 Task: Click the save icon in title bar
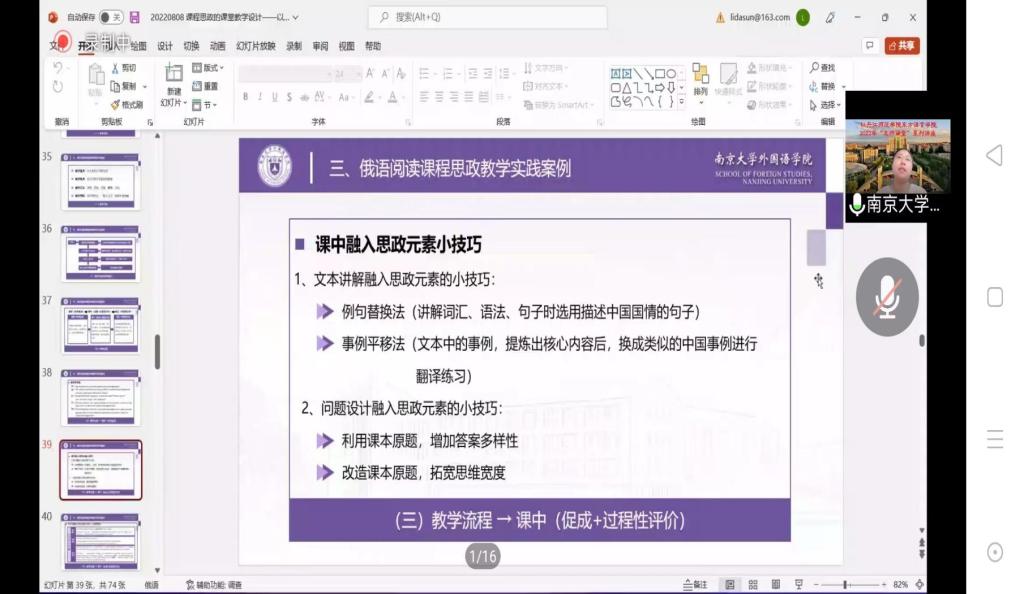(135, 17)
